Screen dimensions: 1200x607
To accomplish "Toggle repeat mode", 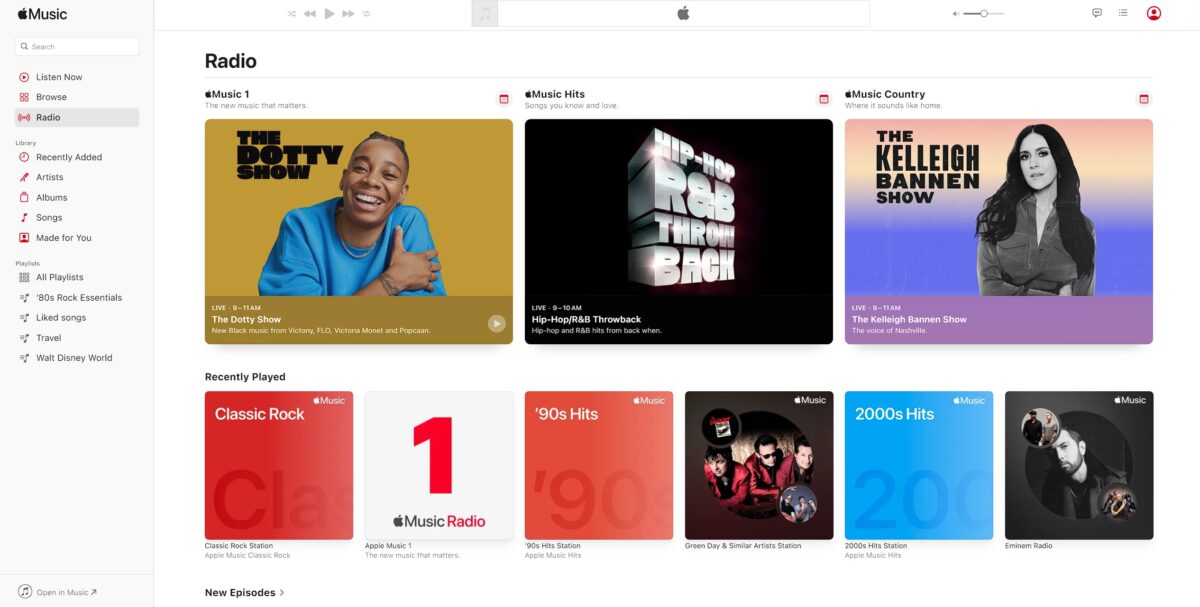I will (x=367, y=14).
